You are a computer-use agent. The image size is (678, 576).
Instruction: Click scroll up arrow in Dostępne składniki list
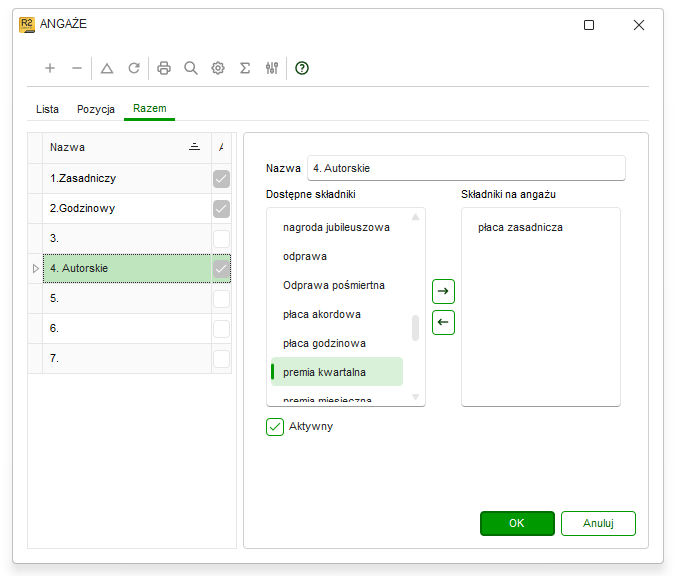click(x=416, y=217)
